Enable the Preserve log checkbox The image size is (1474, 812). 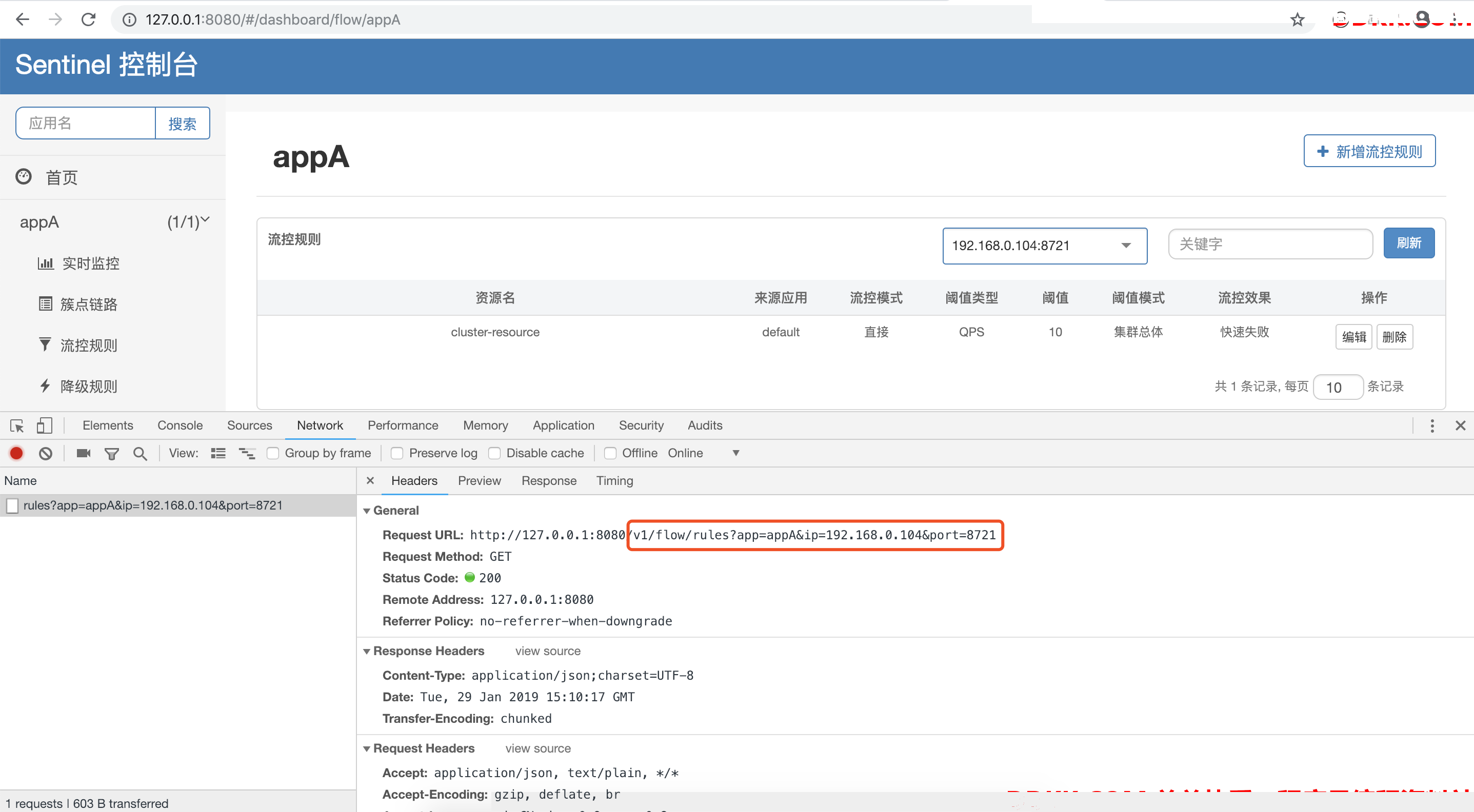[x=396, y=454]
